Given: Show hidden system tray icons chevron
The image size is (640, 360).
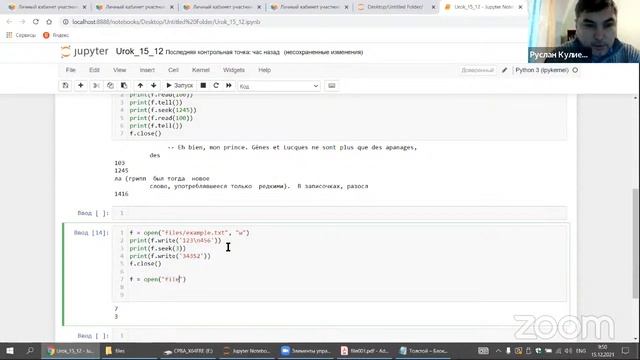Looking at the screenshot, I should [498, 351].
